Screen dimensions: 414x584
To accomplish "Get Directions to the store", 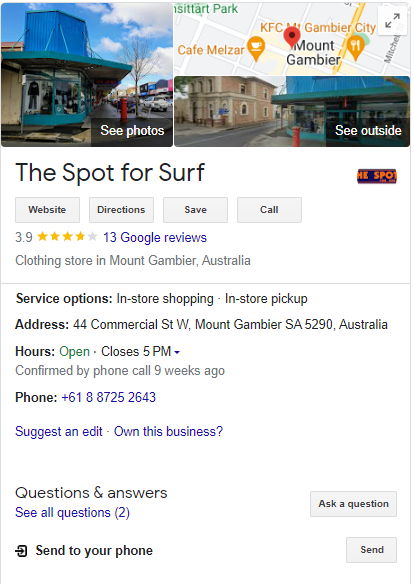I will point(121,210).
